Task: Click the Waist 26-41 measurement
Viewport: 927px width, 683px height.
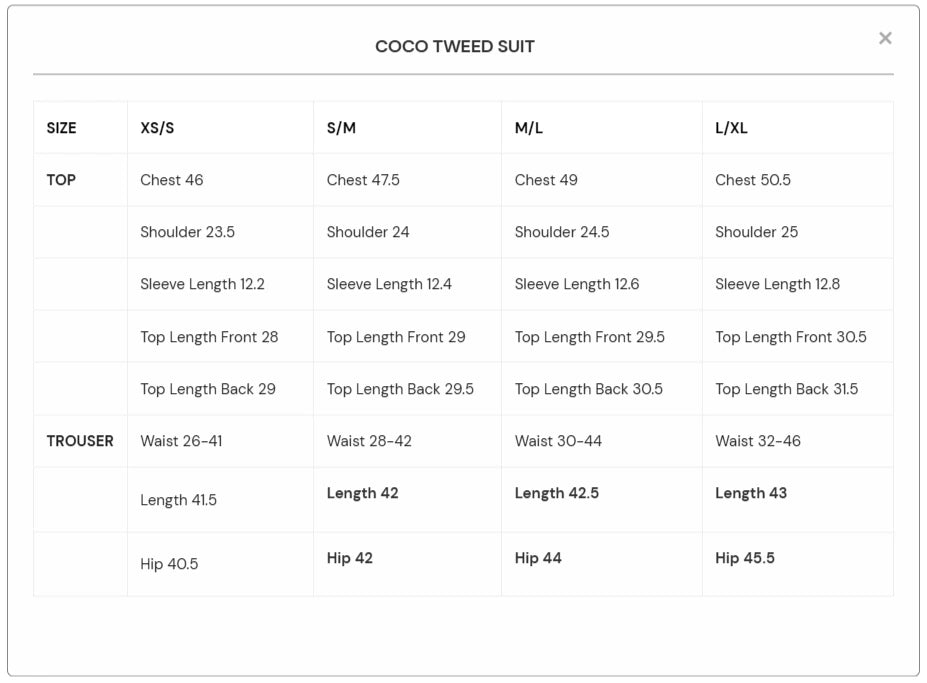Action: 181,440
